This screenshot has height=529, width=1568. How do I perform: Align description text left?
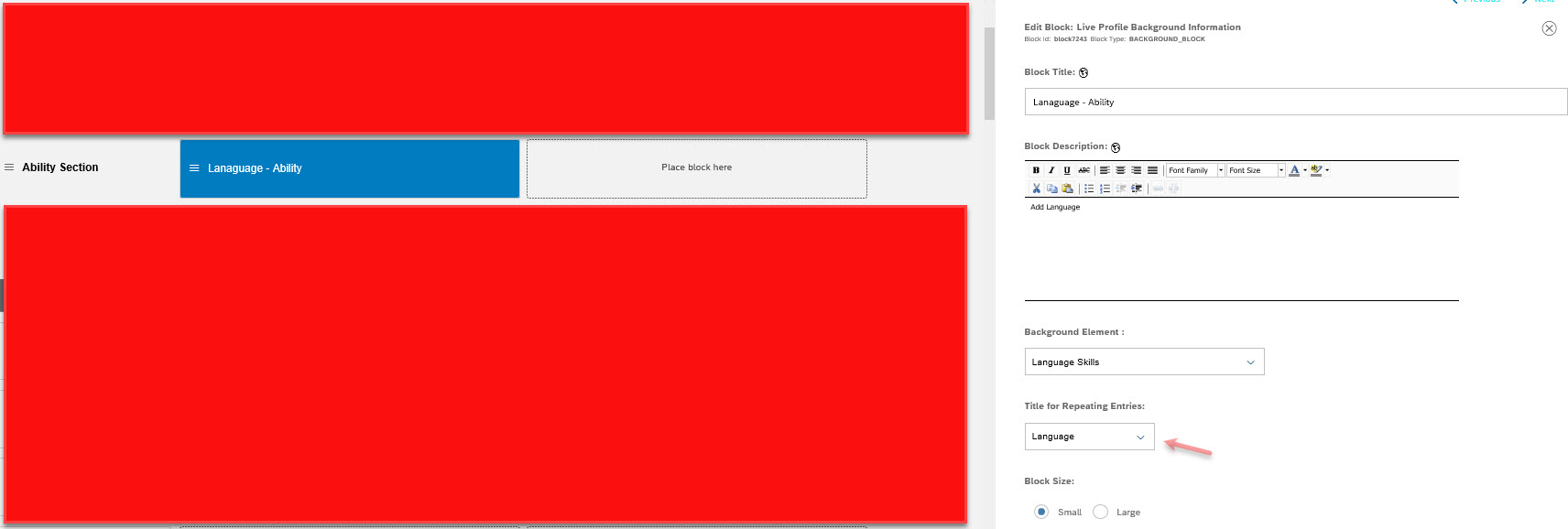[1105, 170]
